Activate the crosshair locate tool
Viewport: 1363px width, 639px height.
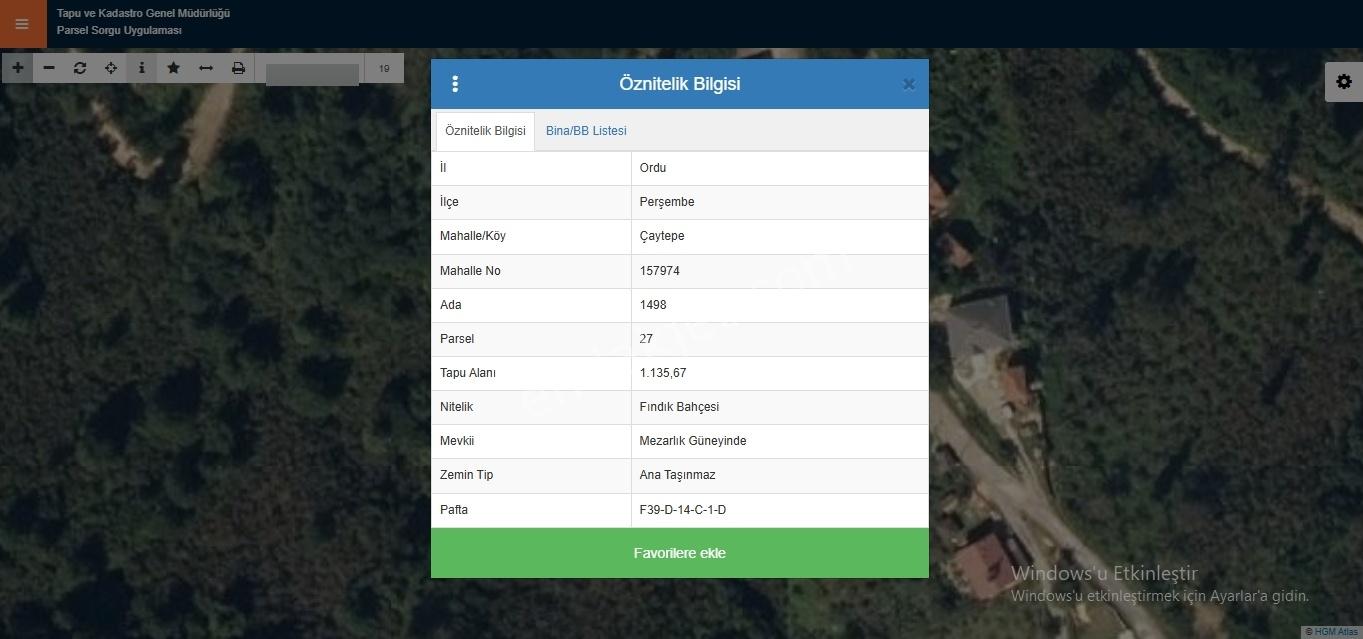(111, 68)
